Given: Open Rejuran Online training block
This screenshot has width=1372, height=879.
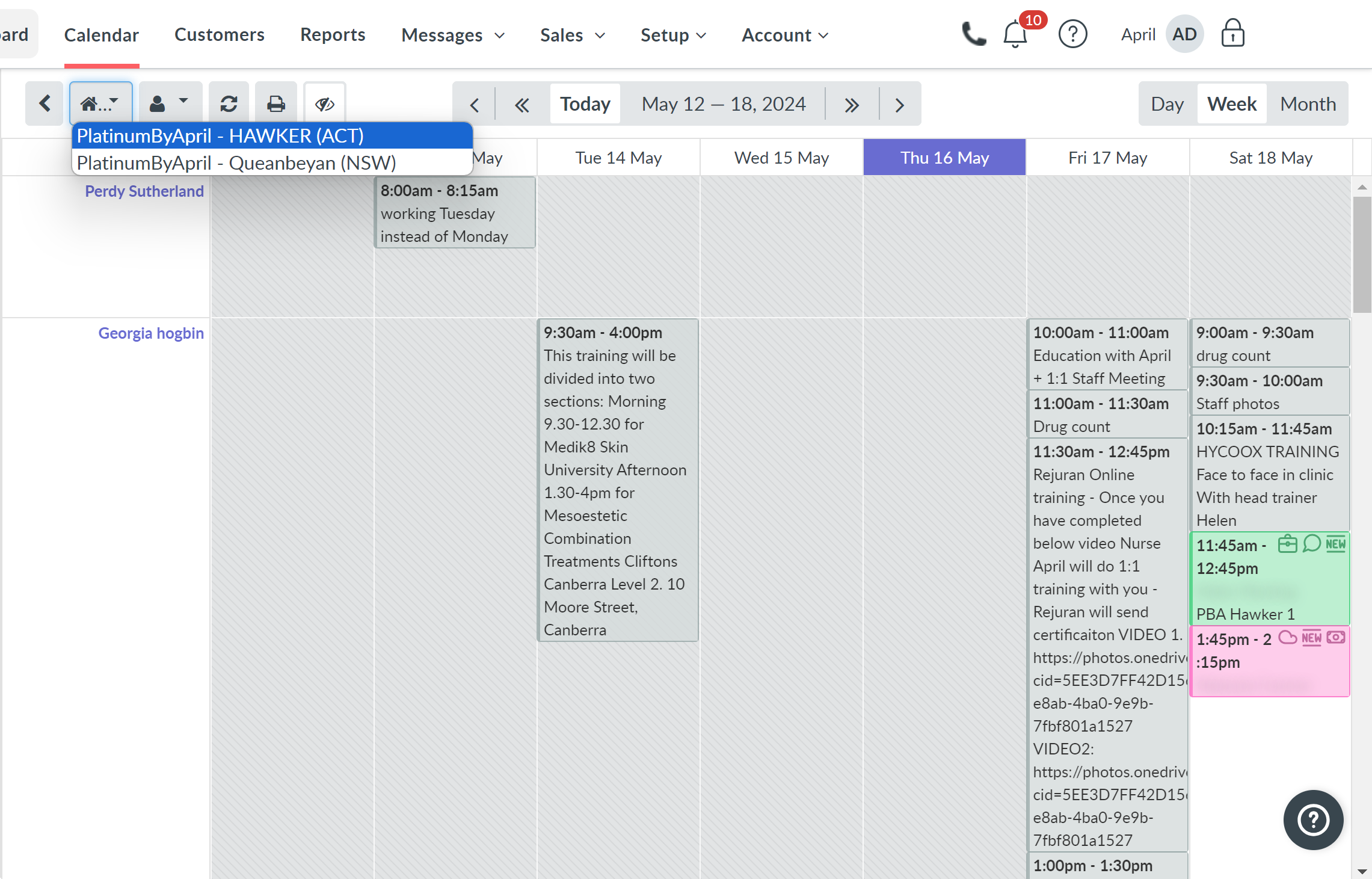Looking at the screenshot, I should [x=1107, y=645].
